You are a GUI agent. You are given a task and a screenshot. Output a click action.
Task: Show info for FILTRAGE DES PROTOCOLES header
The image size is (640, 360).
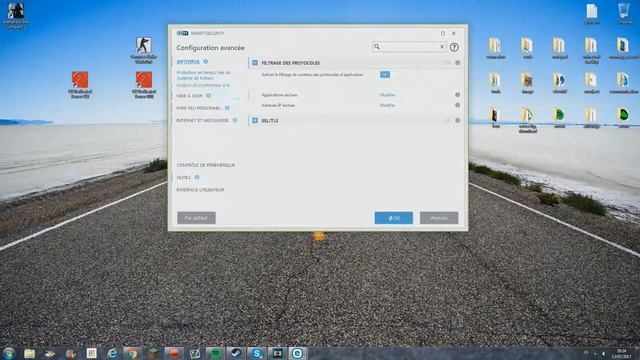[458, 63]
